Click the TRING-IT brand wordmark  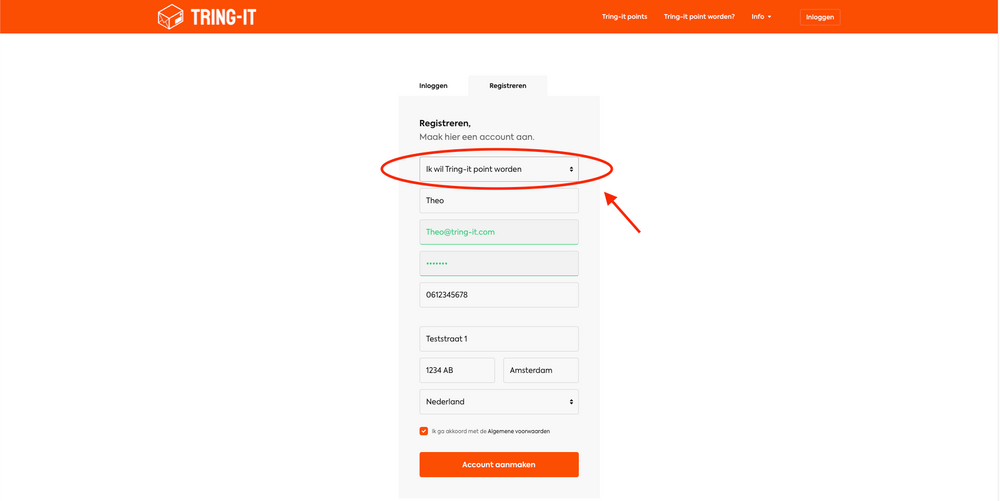[223, 17]
